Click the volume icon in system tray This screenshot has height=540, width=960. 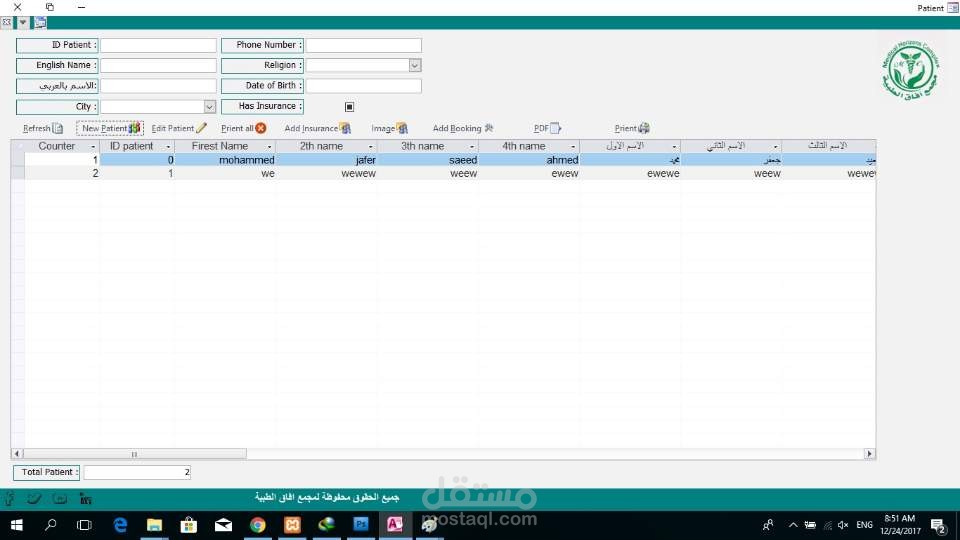pos(843,525)
